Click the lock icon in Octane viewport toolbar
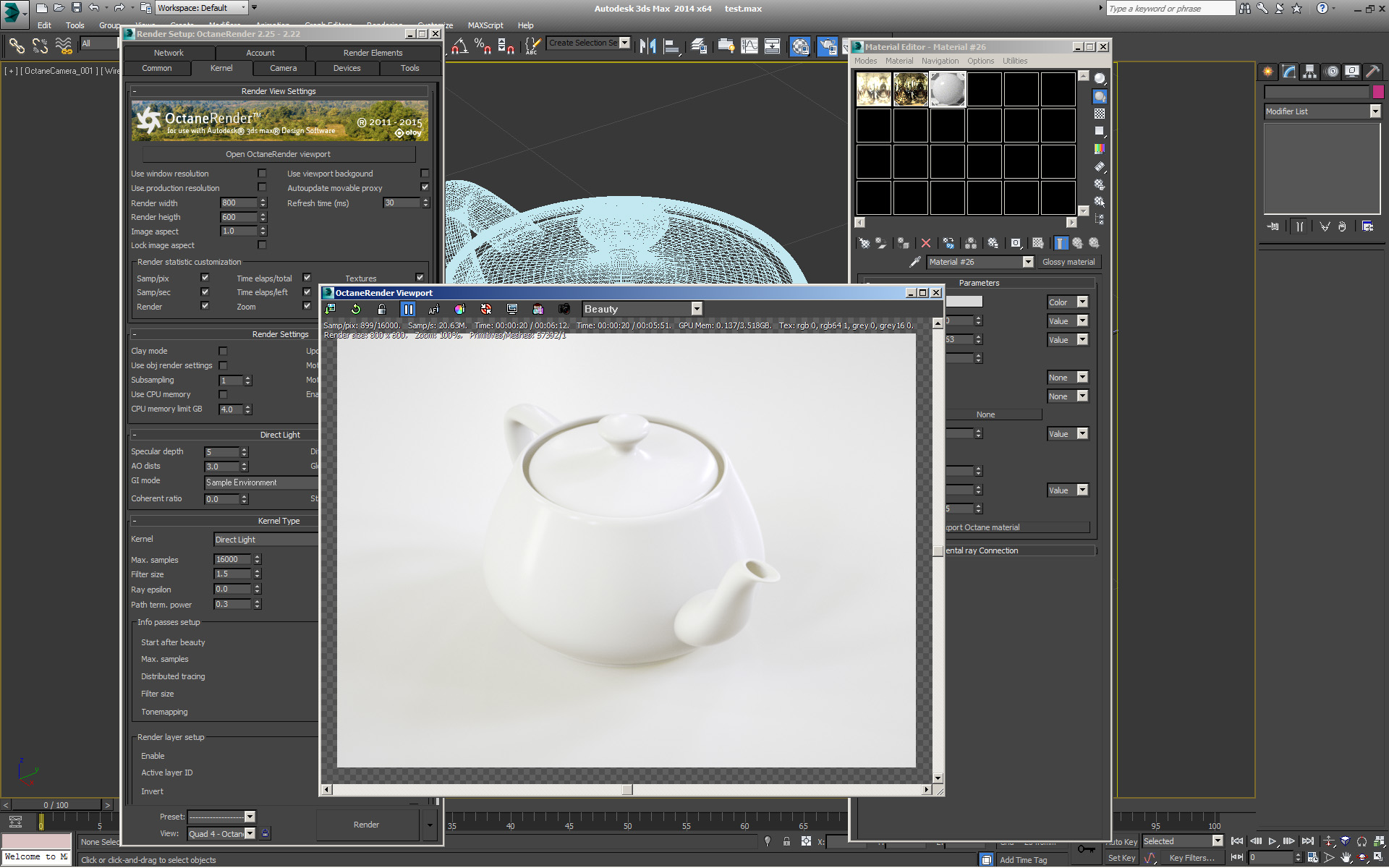 (382, 310)
